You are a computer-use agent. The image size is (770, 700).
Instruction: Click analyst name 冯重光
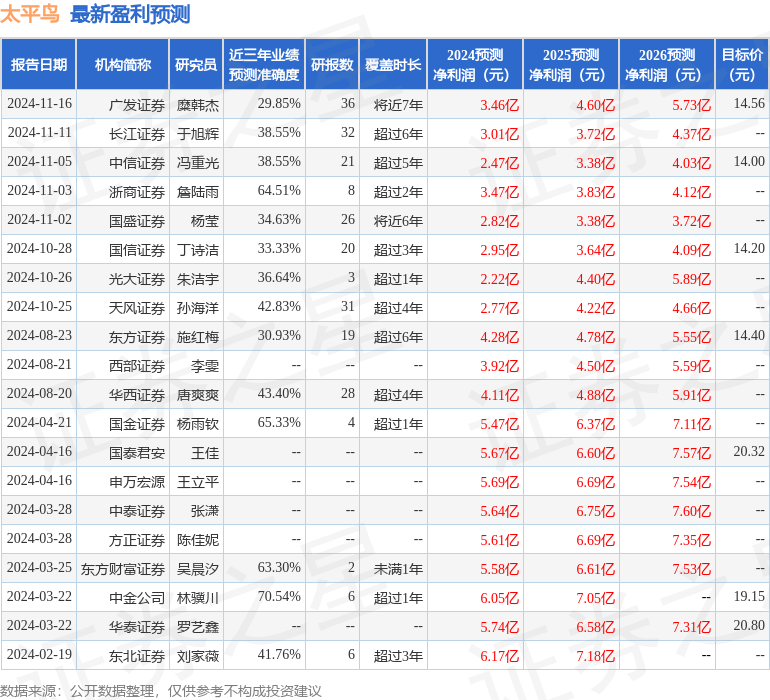[198, 162]
